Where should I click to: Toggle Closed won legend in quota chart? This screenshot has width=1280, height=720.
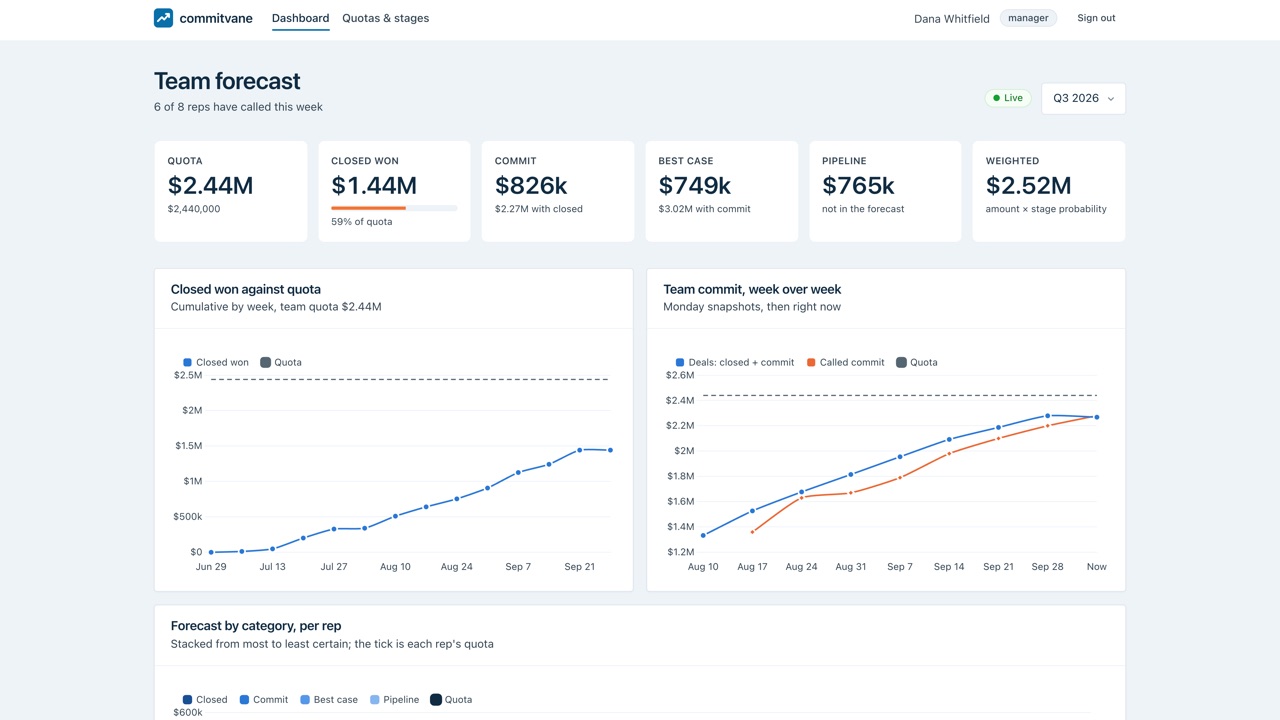[216, 362]
